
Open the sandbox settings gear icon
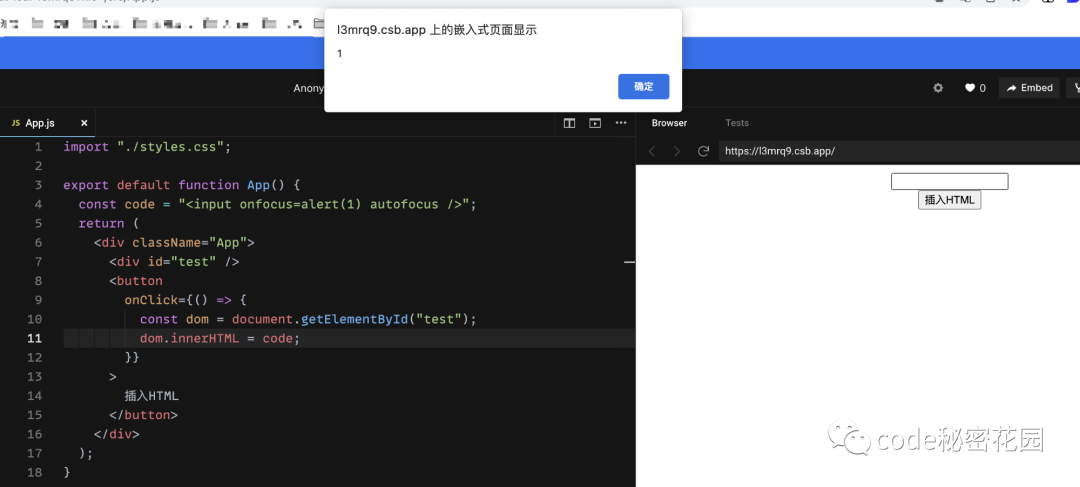point(938,88)
